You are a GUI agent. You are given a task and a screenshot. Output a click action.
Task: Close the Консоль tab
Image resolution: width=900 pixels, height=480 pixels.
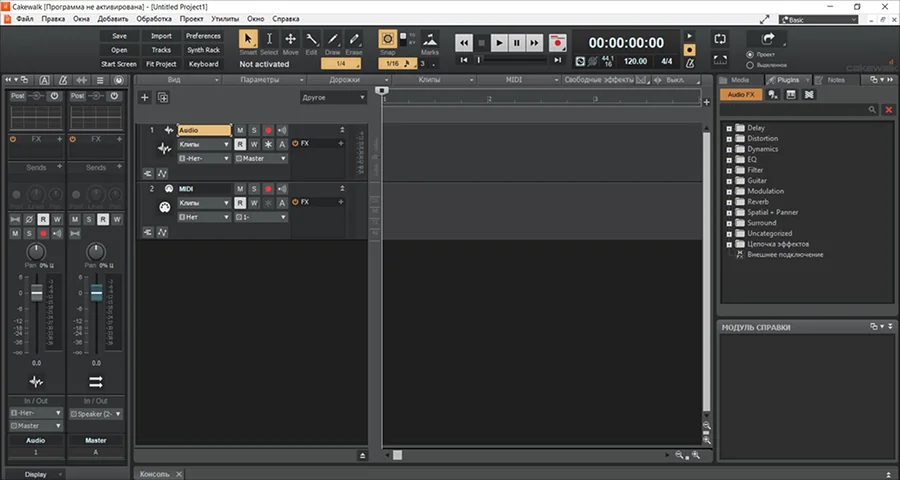[179, 474]
